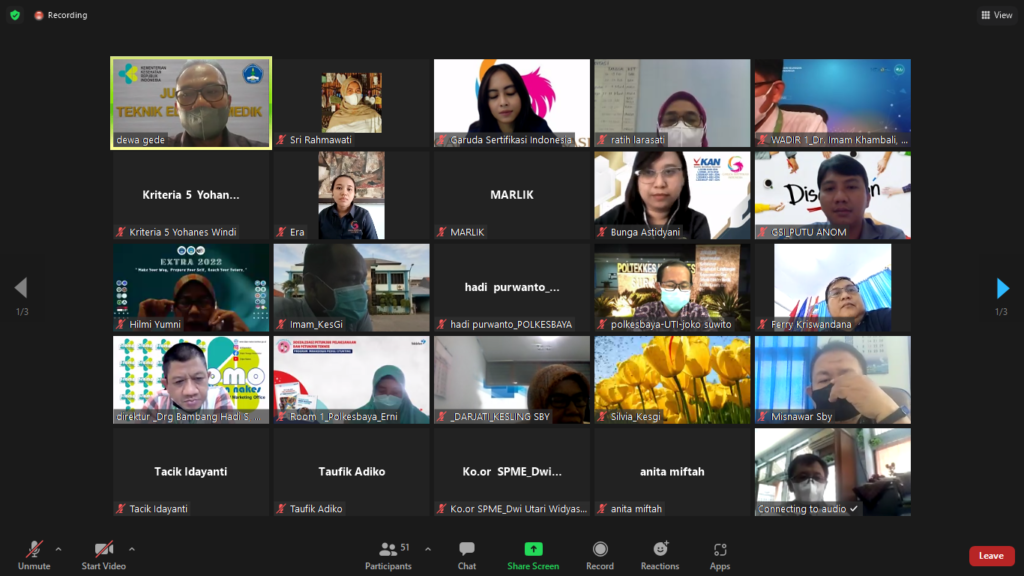
Task: Click the muted mic icon beside ratih larasati
Action: pyautogui.click(x=602, y=140)
